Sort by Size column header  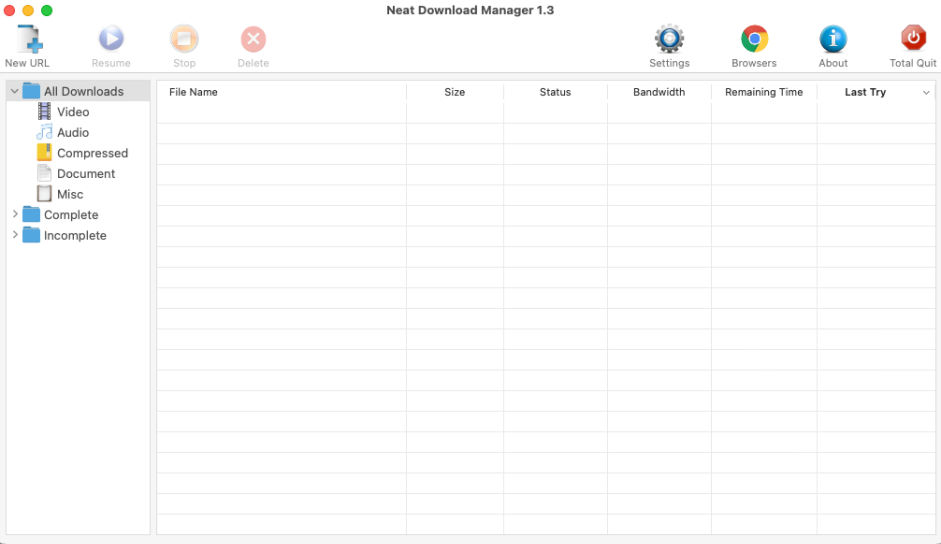(455, 92)
